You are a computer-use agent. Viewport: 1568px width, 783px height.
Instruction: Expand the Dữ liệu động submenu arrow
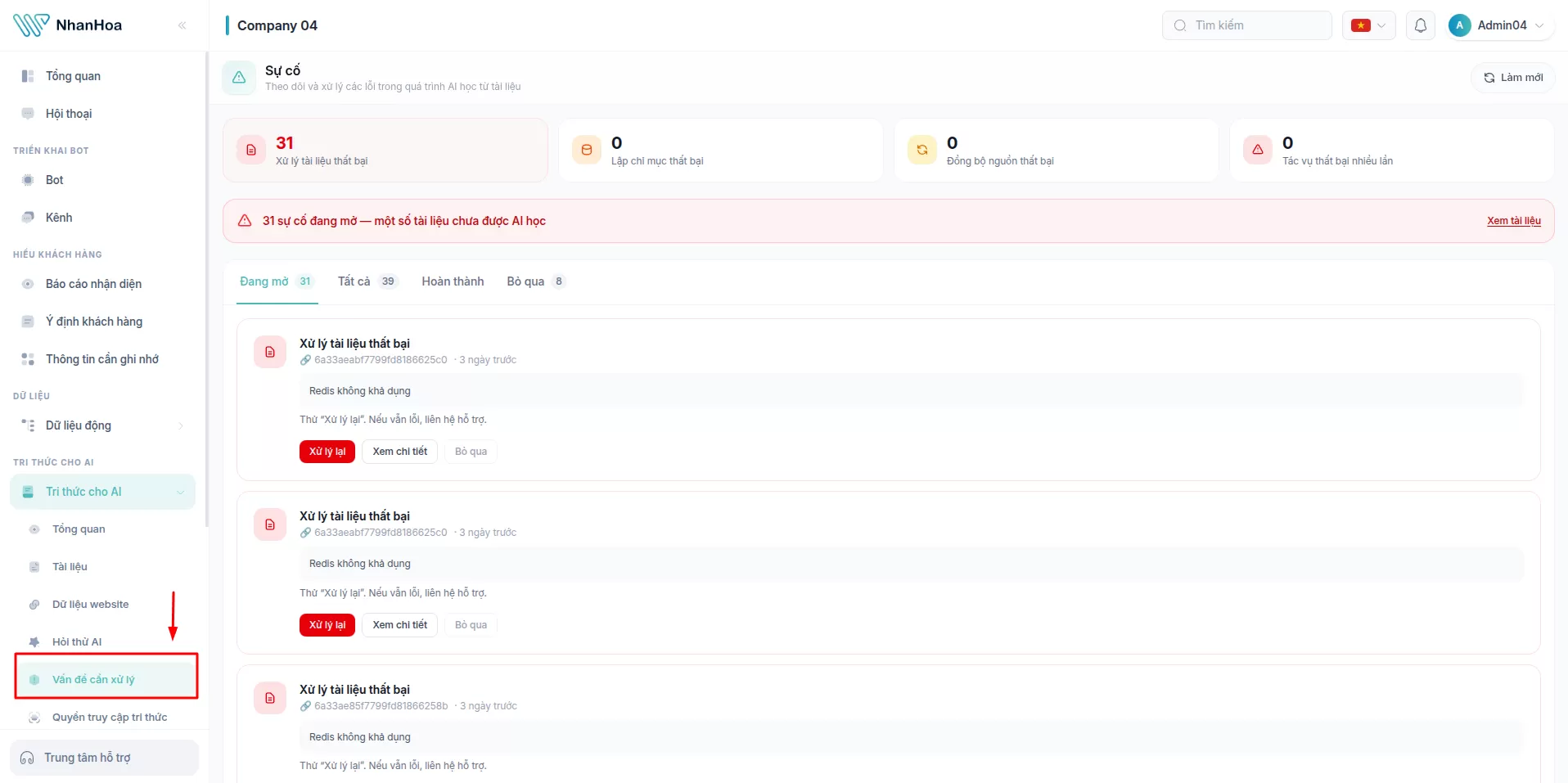click(181, 425)
